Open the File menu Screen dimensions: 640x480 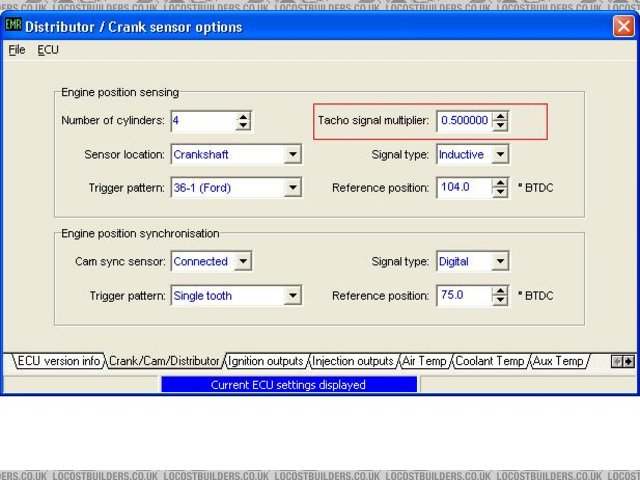(x=17, y=50)
